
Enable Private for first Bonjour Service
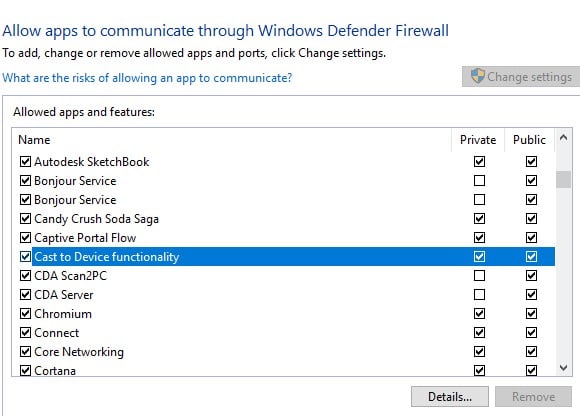(479, 180)
